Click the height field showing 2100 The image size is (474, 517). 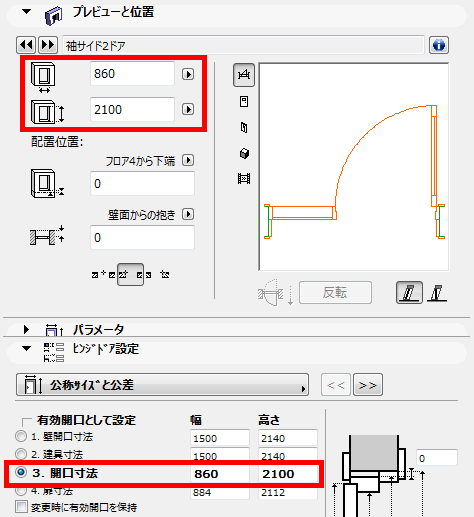(132, 109)
